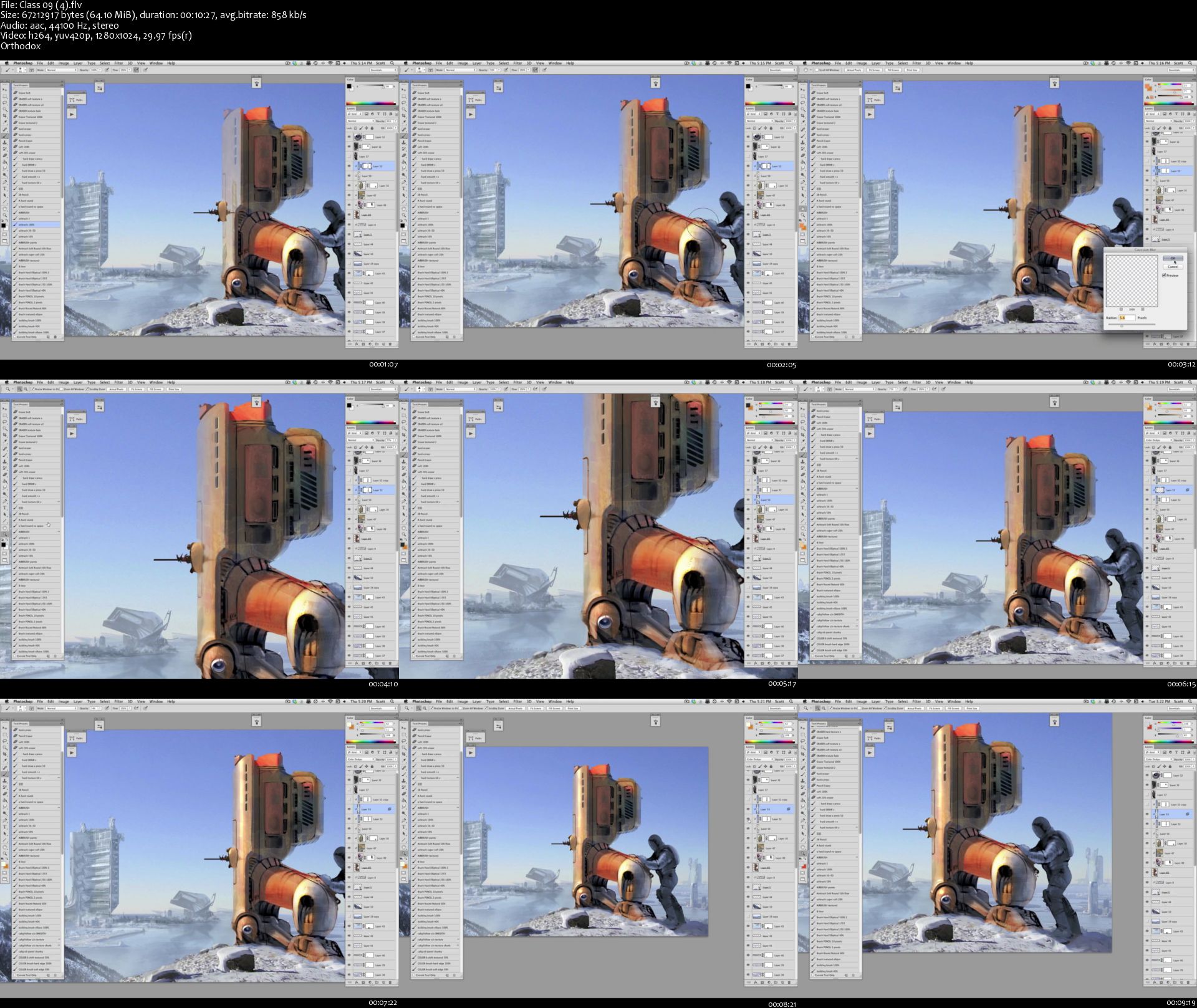Select the Crop tool in the 00:02:05 frame
This screenshot has width=1197, height=1008.
[x=404, y=115]
